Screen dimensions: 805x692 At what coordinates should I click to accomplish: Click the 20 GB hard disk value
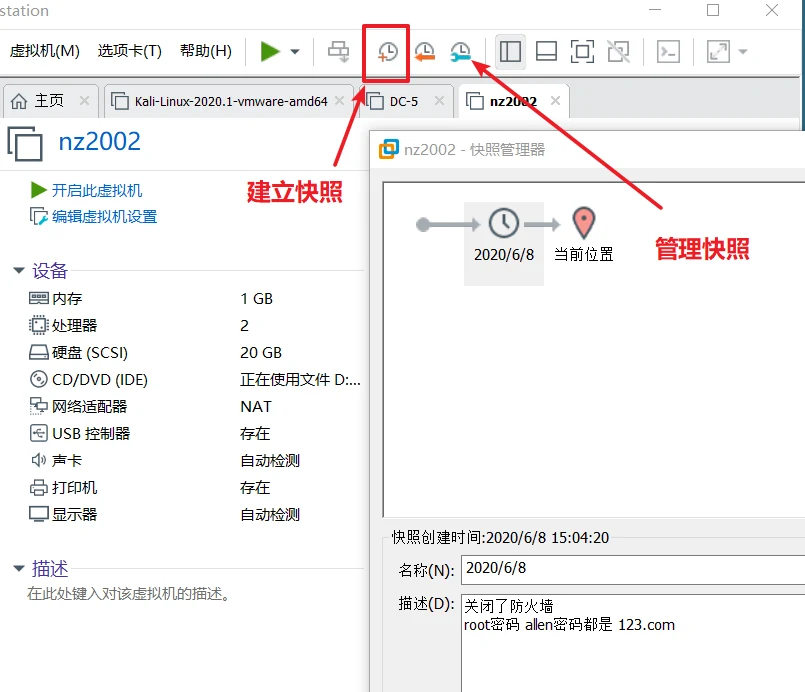(261, 353)
